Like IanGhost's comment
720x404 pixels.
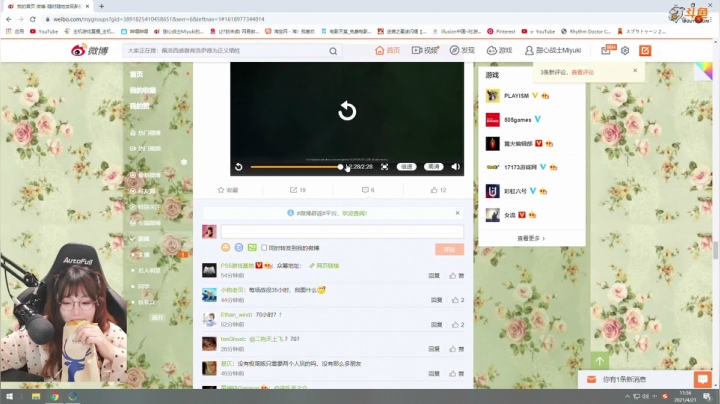456,349
